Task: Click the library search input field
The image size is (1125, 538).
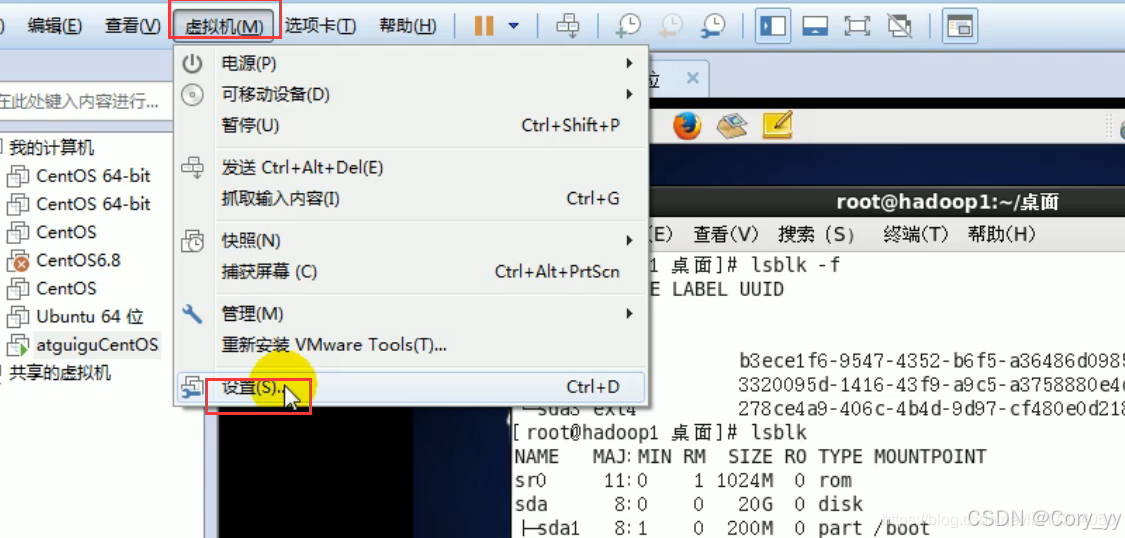Action: (x=85, y=101)
